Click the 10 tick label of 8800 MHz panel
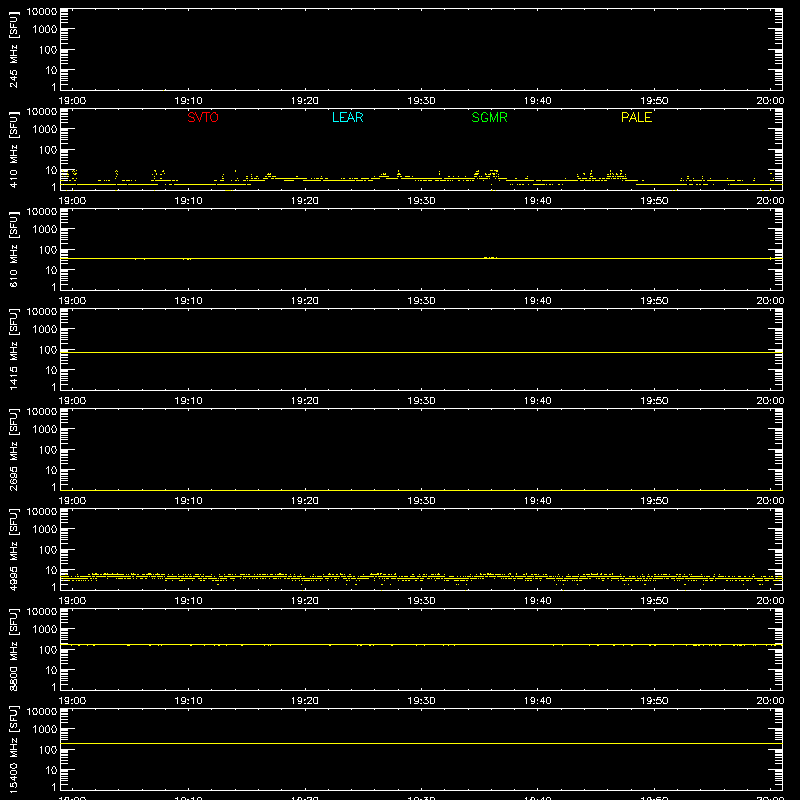Screen dimensions: 800x800 (52, 670)
